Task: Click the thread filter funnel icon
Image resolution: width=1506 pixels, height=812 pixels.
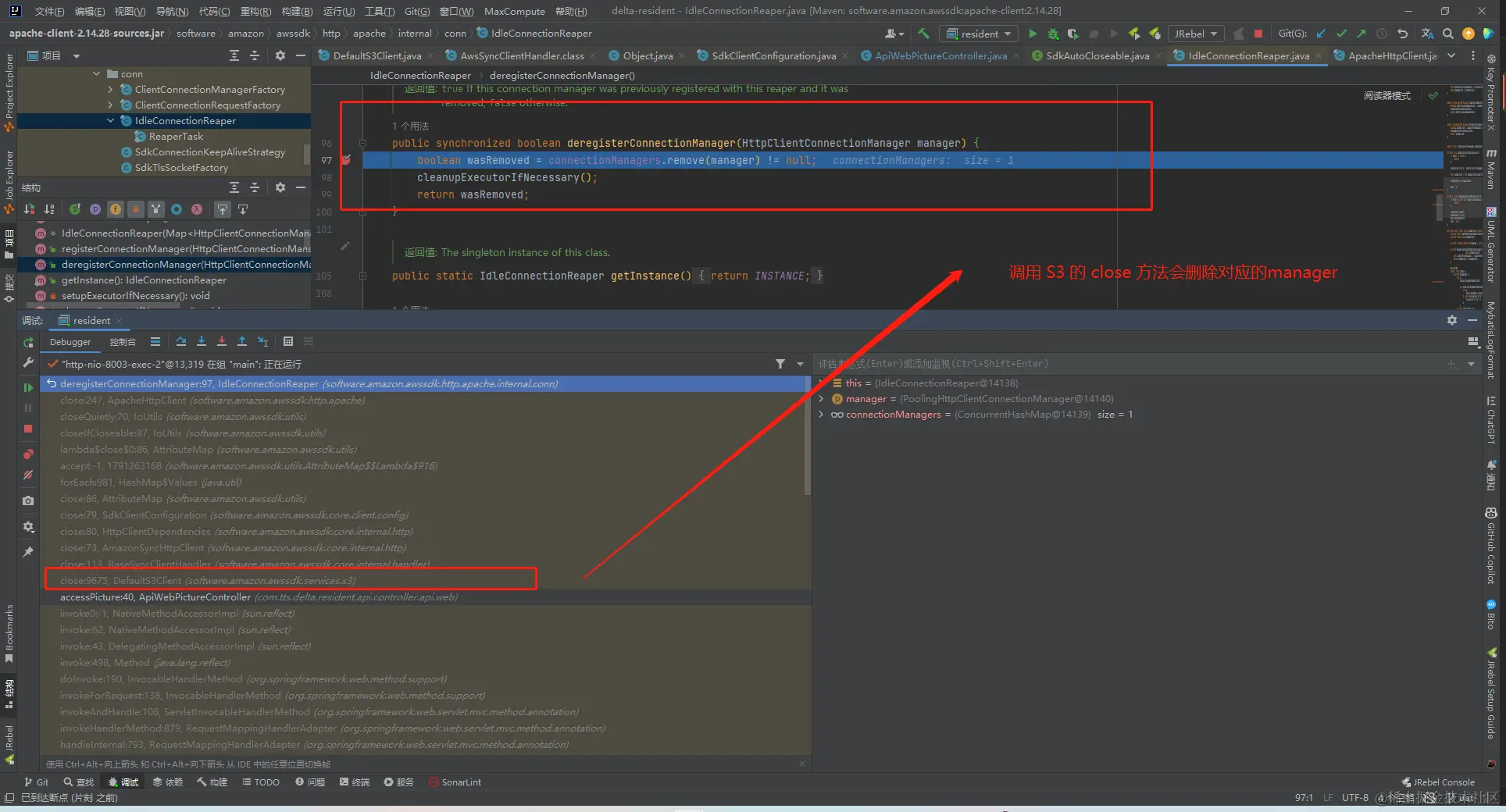Action: click(780, 364)
